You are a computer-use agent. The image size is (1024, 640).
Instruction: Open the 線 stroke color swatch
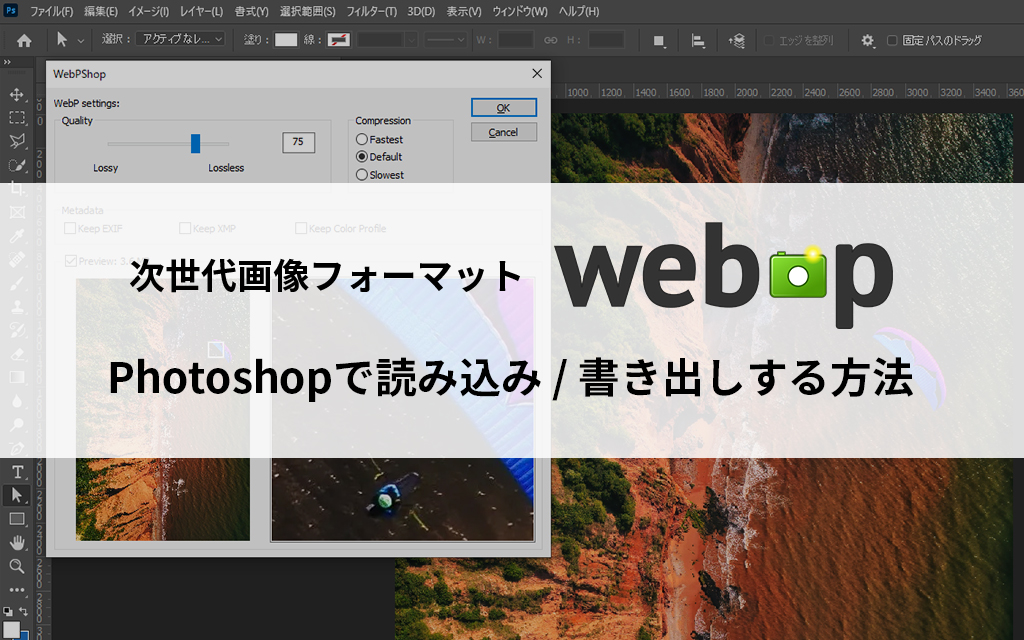[x=338, y=40]
